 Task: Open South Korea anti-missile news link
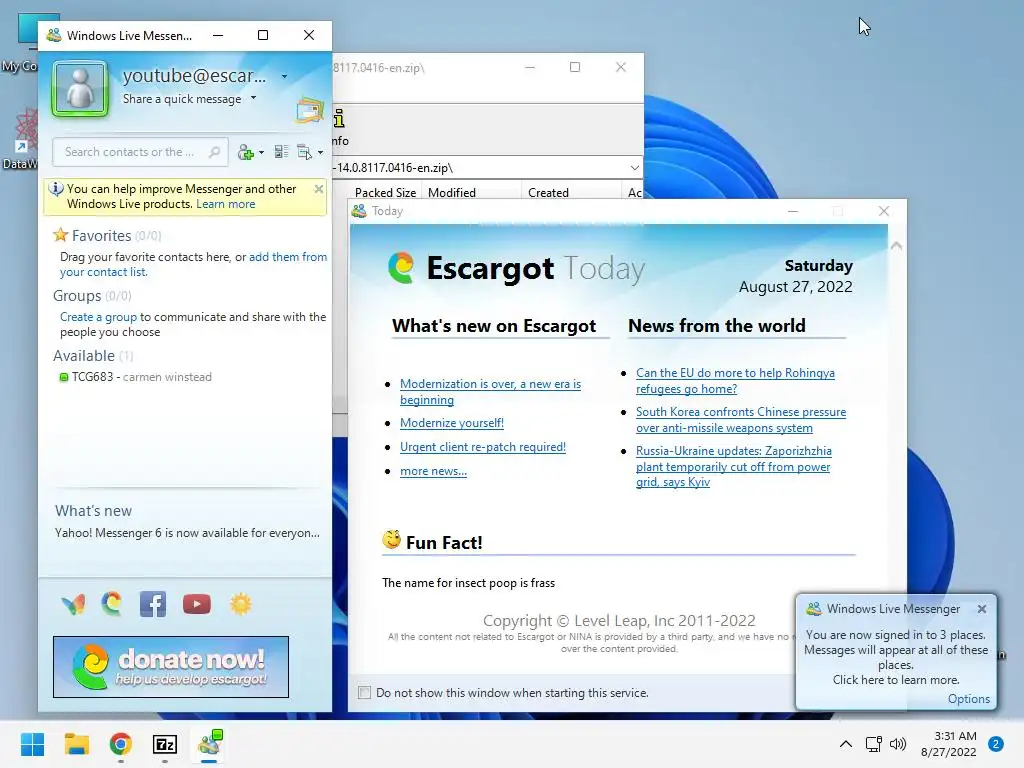741,420
